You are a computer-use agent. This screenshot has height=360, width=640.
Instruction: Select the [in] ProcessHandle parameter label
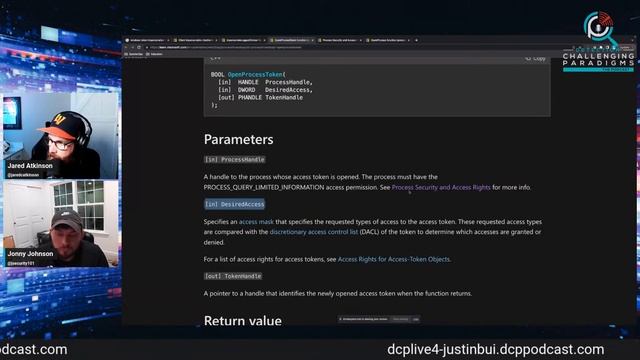[234, 159]
